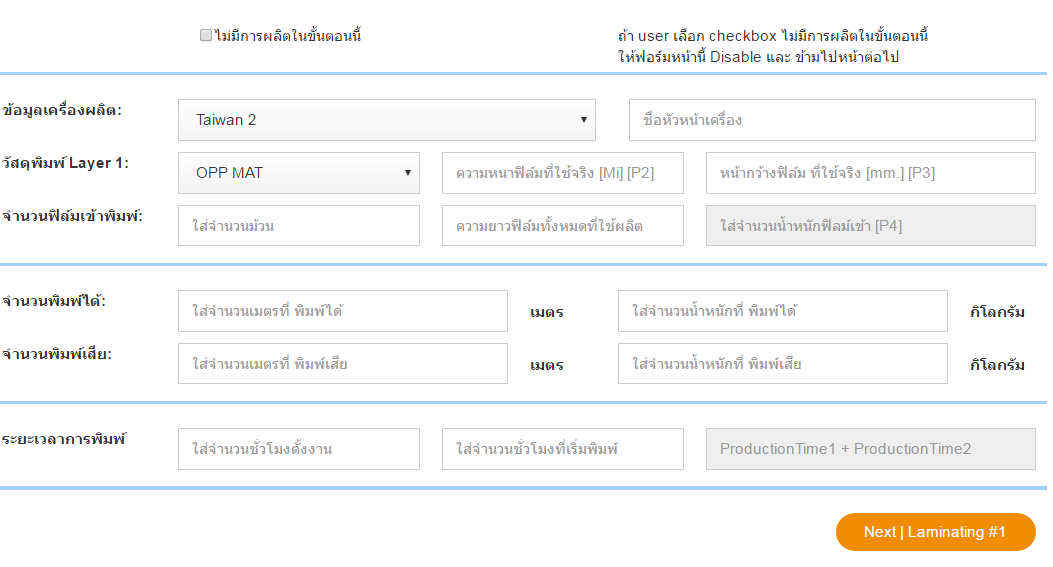Click the ระยะเวลาการพิมพ์ label

[64, 439]
